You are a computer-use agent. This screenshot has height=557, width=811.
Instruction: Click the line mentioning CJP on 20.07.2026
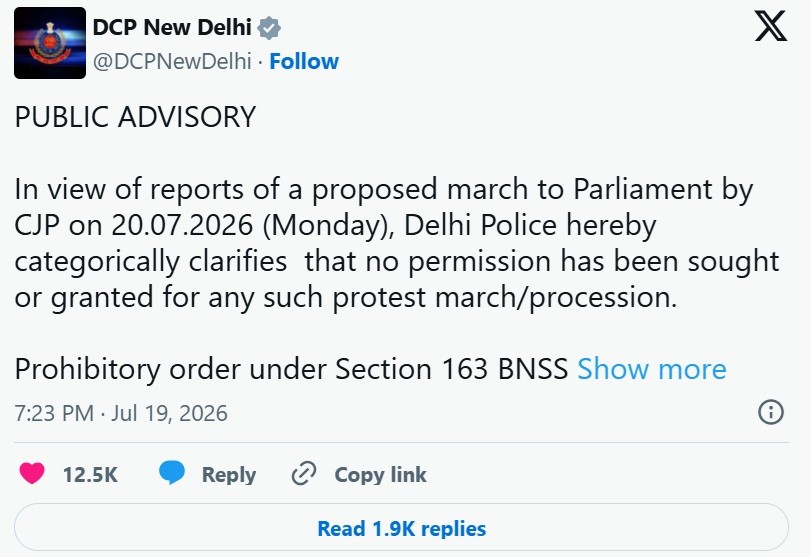(336, 225)
